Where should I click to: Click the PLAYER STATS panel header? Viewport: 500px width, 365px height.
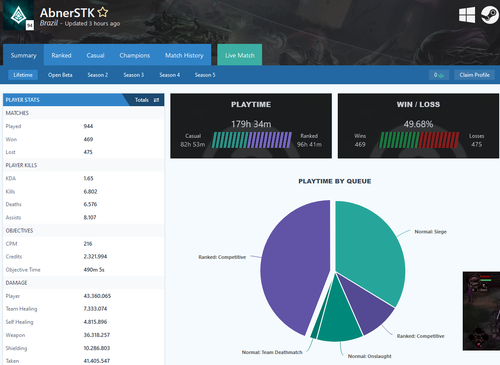(x=83, y=100)
